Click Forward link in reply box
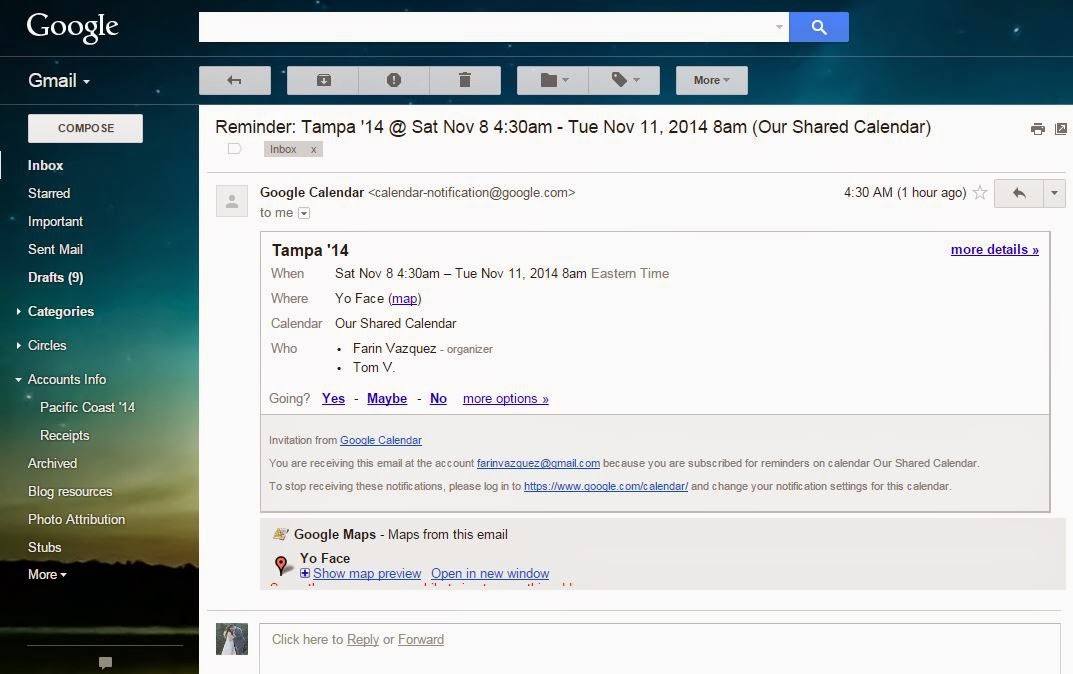The height and width of the screenshot is (674, 1073). 421,640
